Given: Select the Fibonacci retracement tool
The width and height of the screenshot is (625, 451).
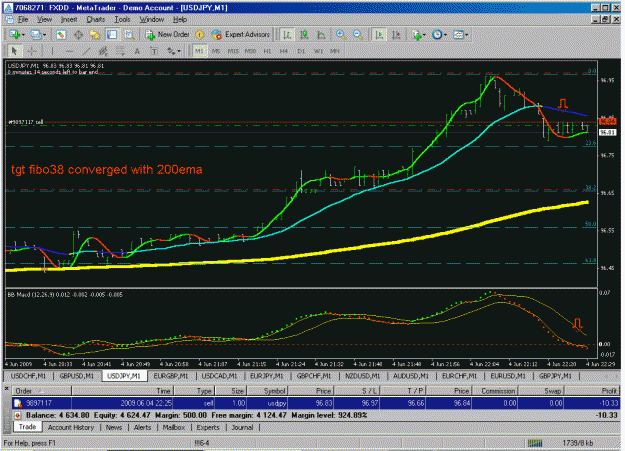Looking at the screenshot, I should tap(120, 51).
